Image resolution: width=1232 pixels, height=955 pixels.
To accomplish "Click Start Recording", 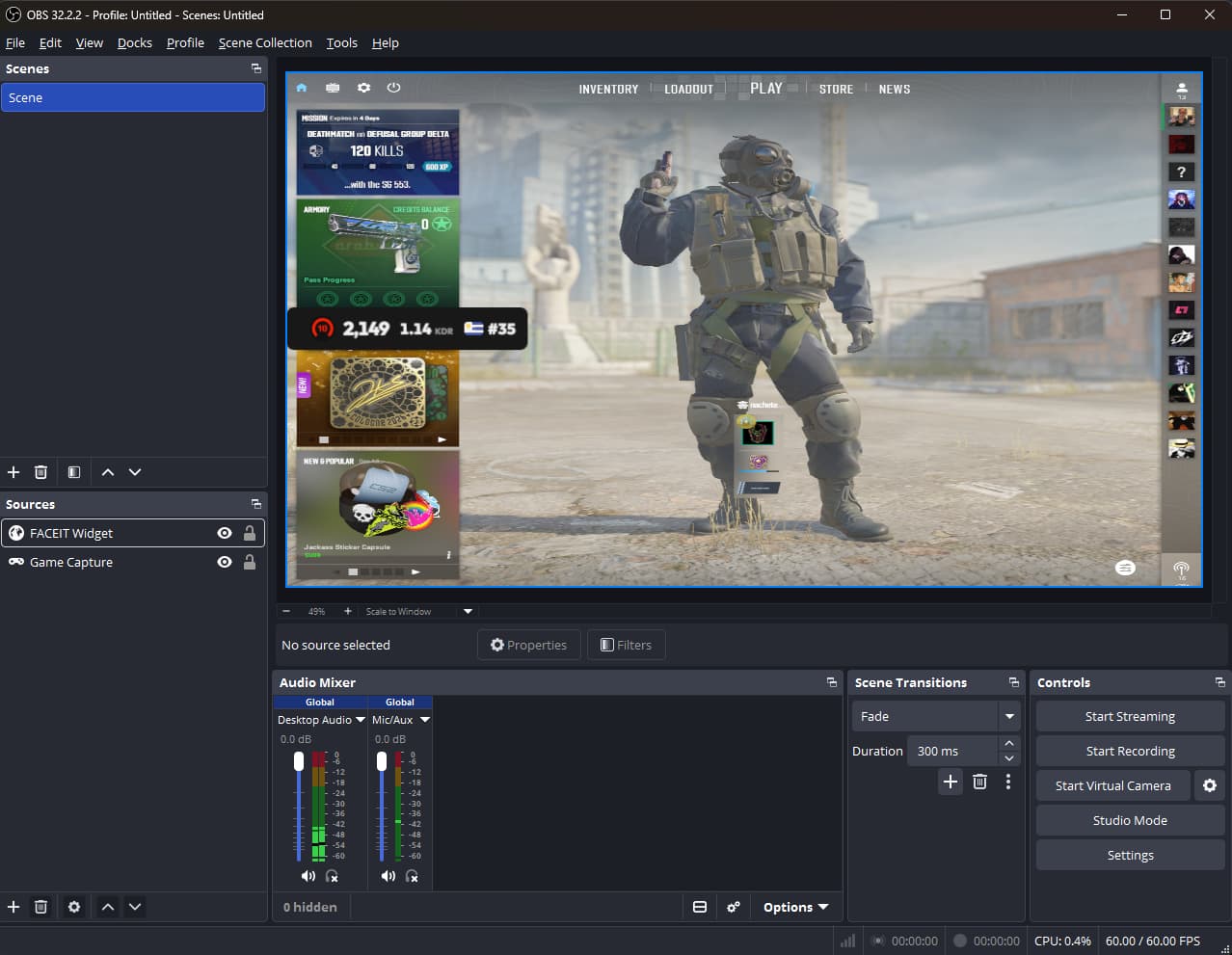I will (1130, 751).
